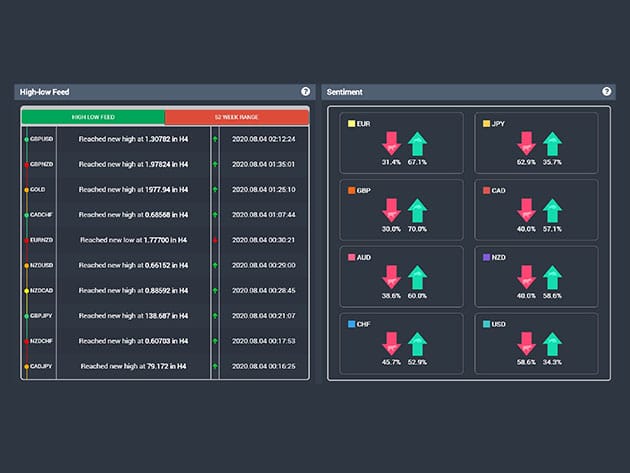Click the CHF sentiment card
This screenshot has height=473, width=630.
pos(402,343)
